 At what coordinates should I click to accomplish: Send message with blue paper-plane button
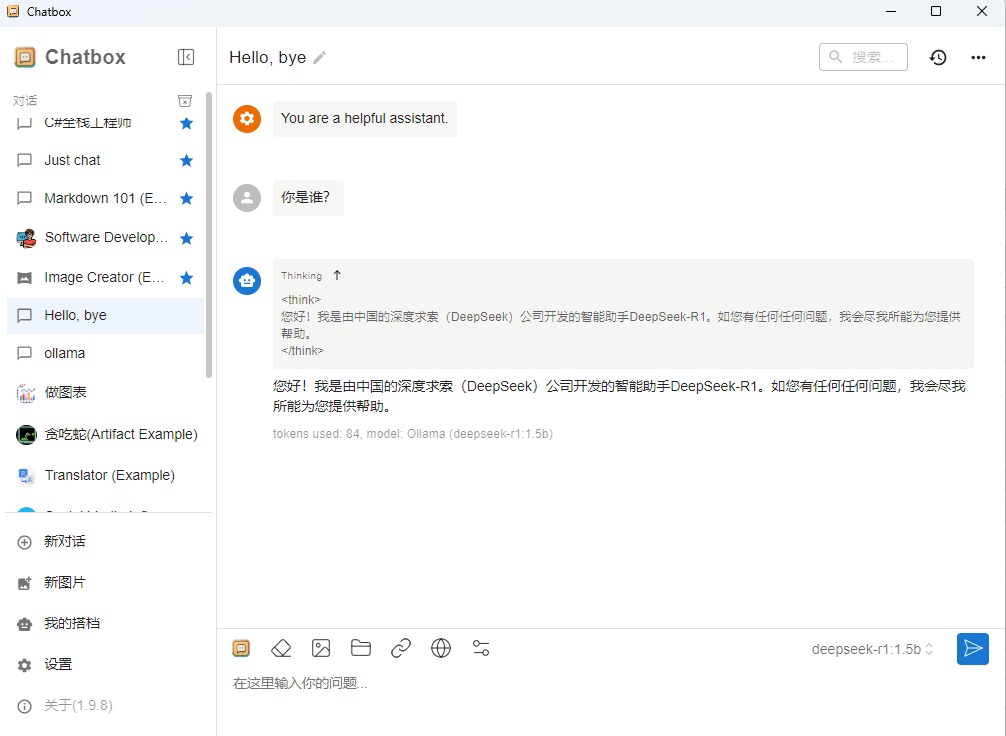point(973,649)
